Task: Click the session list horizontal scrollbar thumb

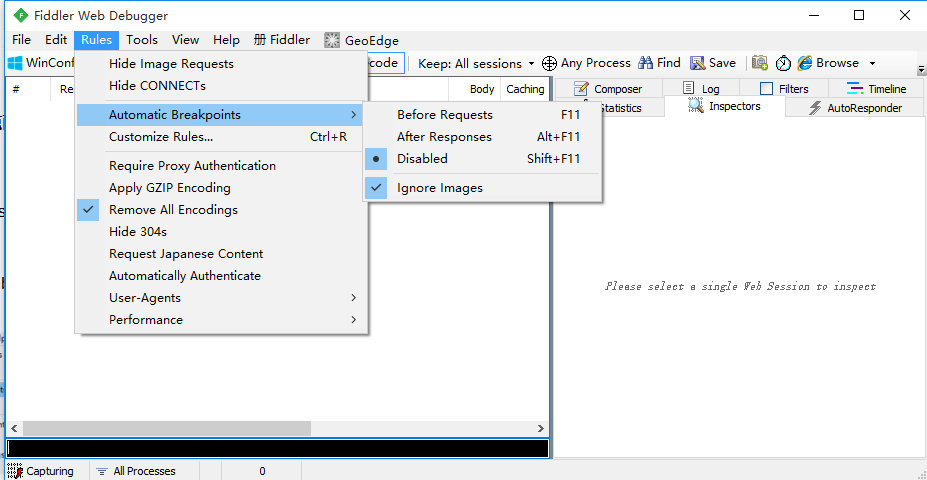Action: tap(167, 429)
